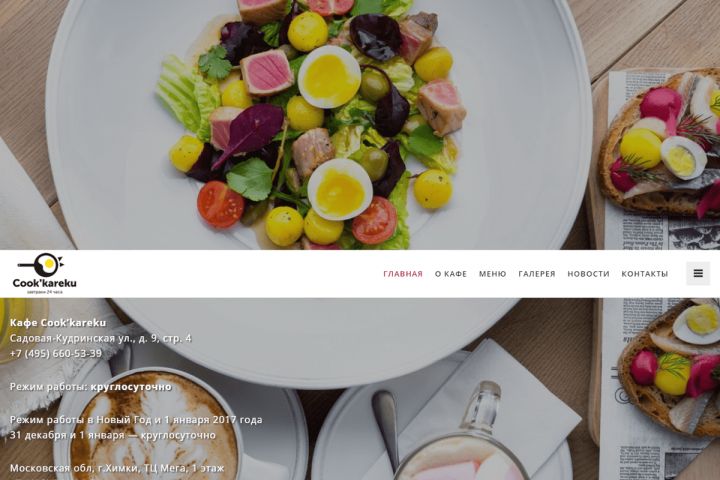The image size is (720, 480).
Task: Open the ГАЛЕРЕЯ page
Action: 537,274
